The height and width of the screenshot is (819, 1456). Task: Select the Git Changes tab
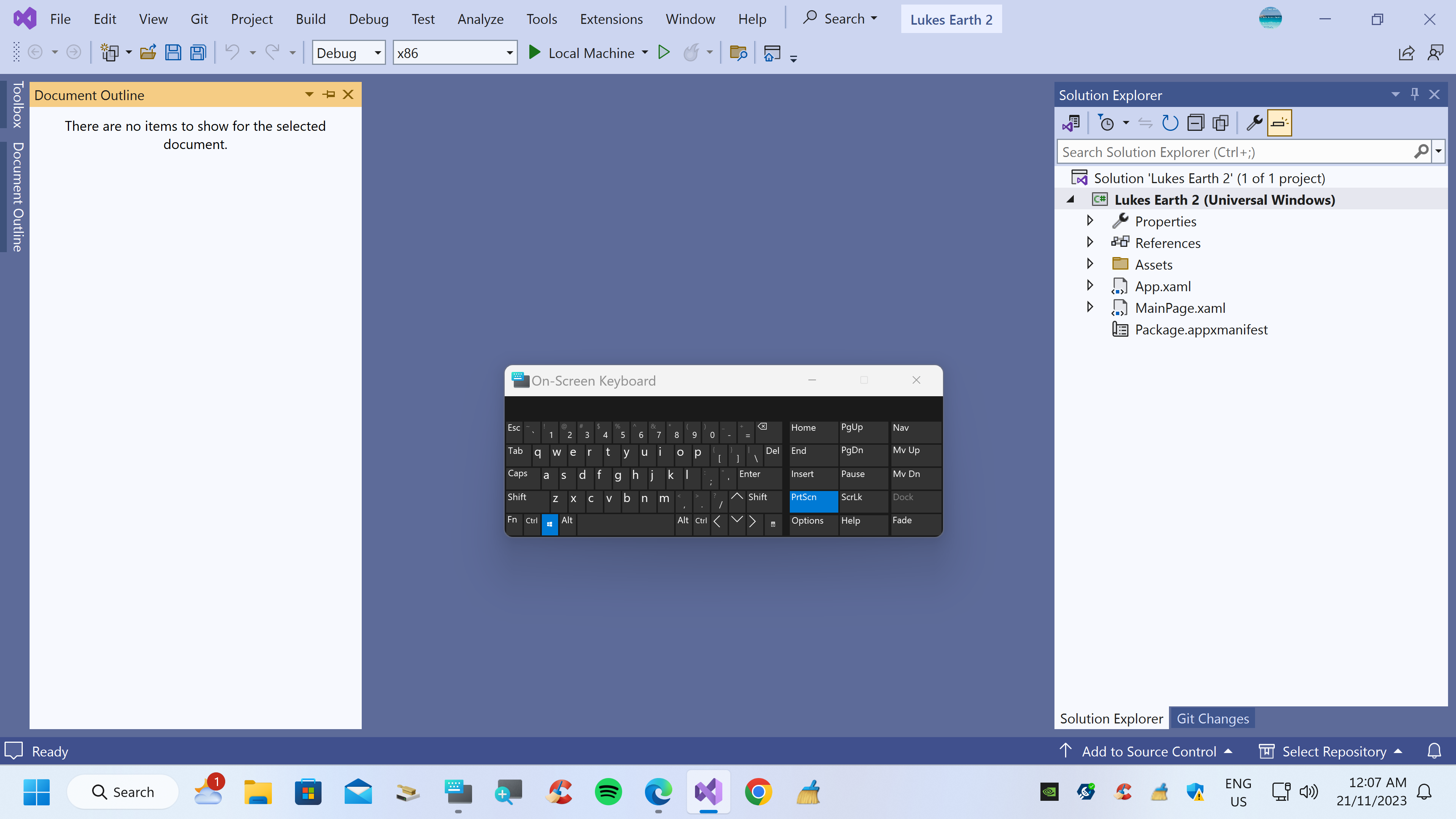[x=1213, y=718]
